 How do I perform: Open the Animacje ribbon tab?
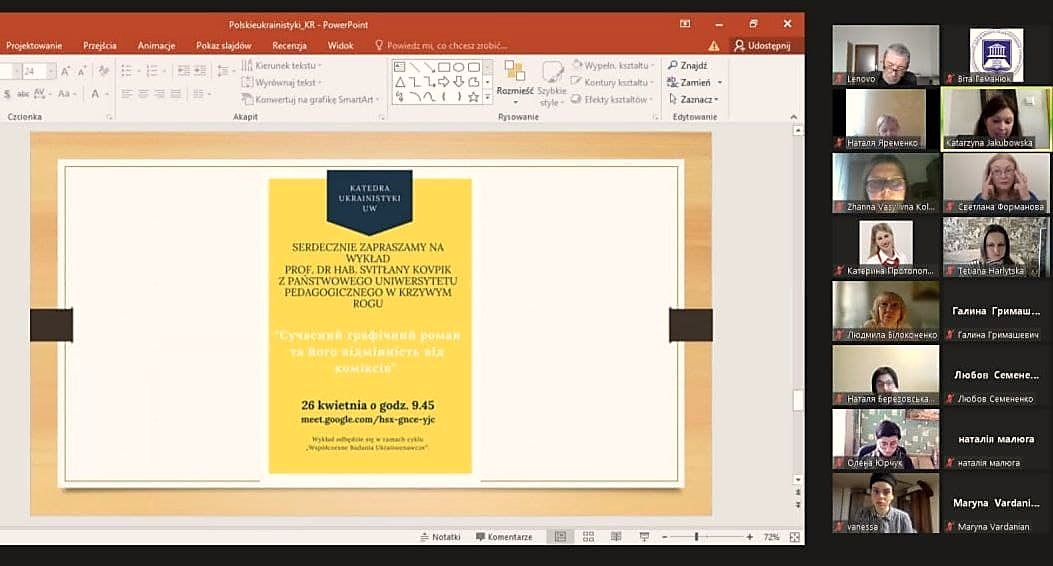(x=156, y=45)
